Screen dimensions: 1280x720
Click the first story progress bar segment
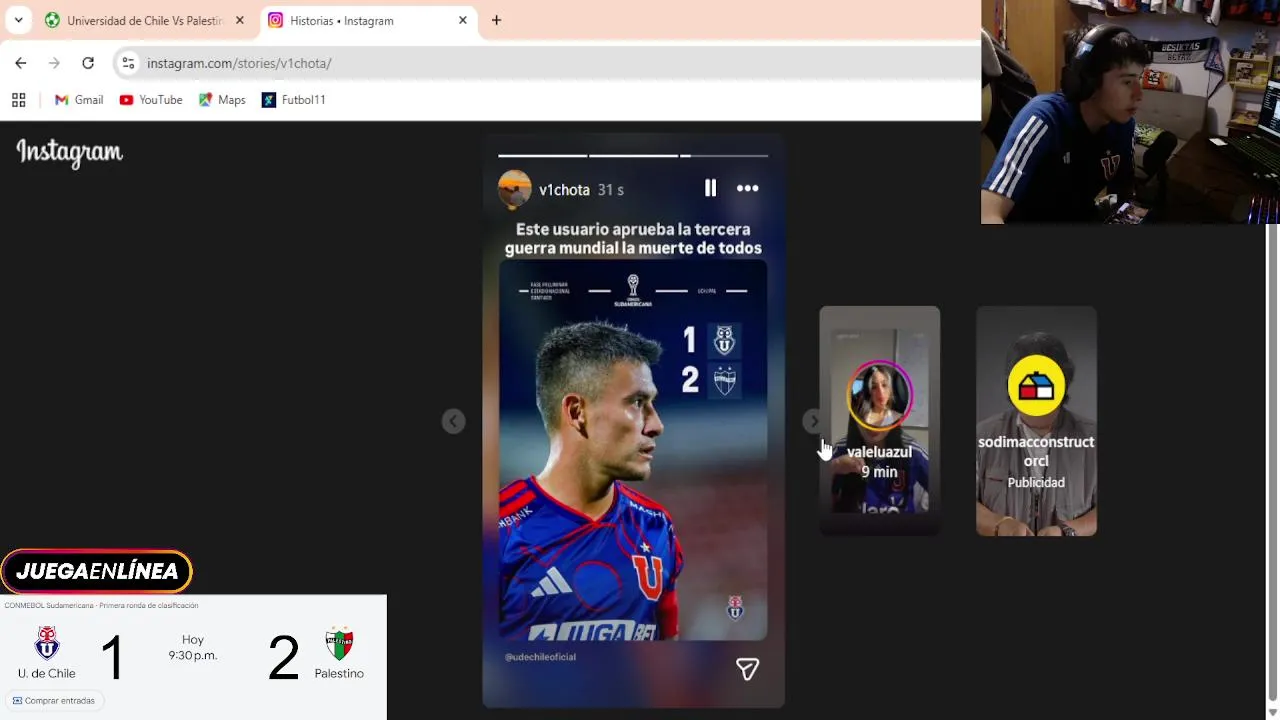542,156
